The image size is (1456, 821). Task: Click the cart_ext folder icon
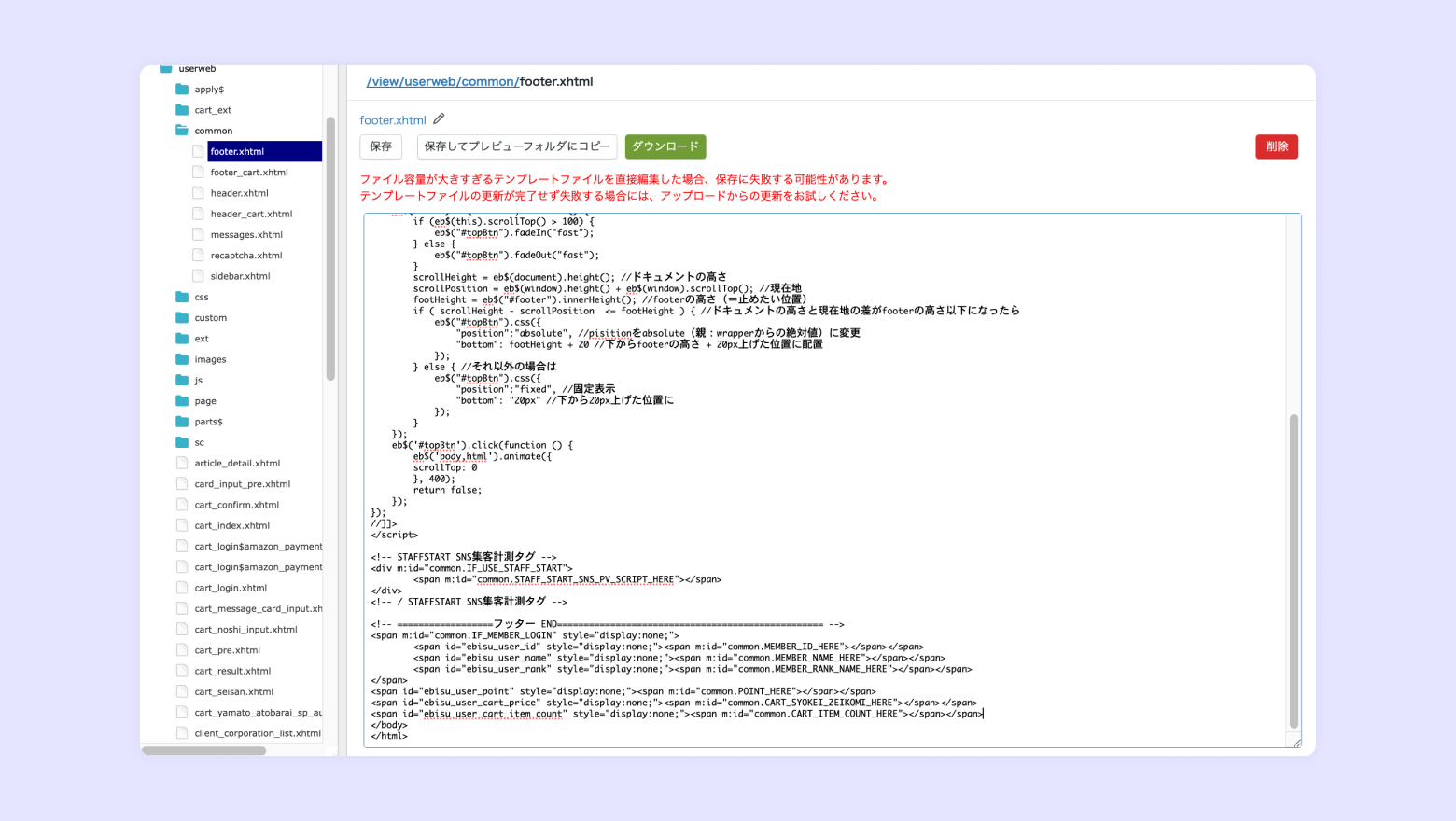182,110
